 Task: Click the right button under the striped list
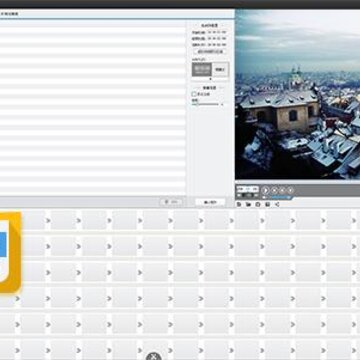click(x=210, y=202)
